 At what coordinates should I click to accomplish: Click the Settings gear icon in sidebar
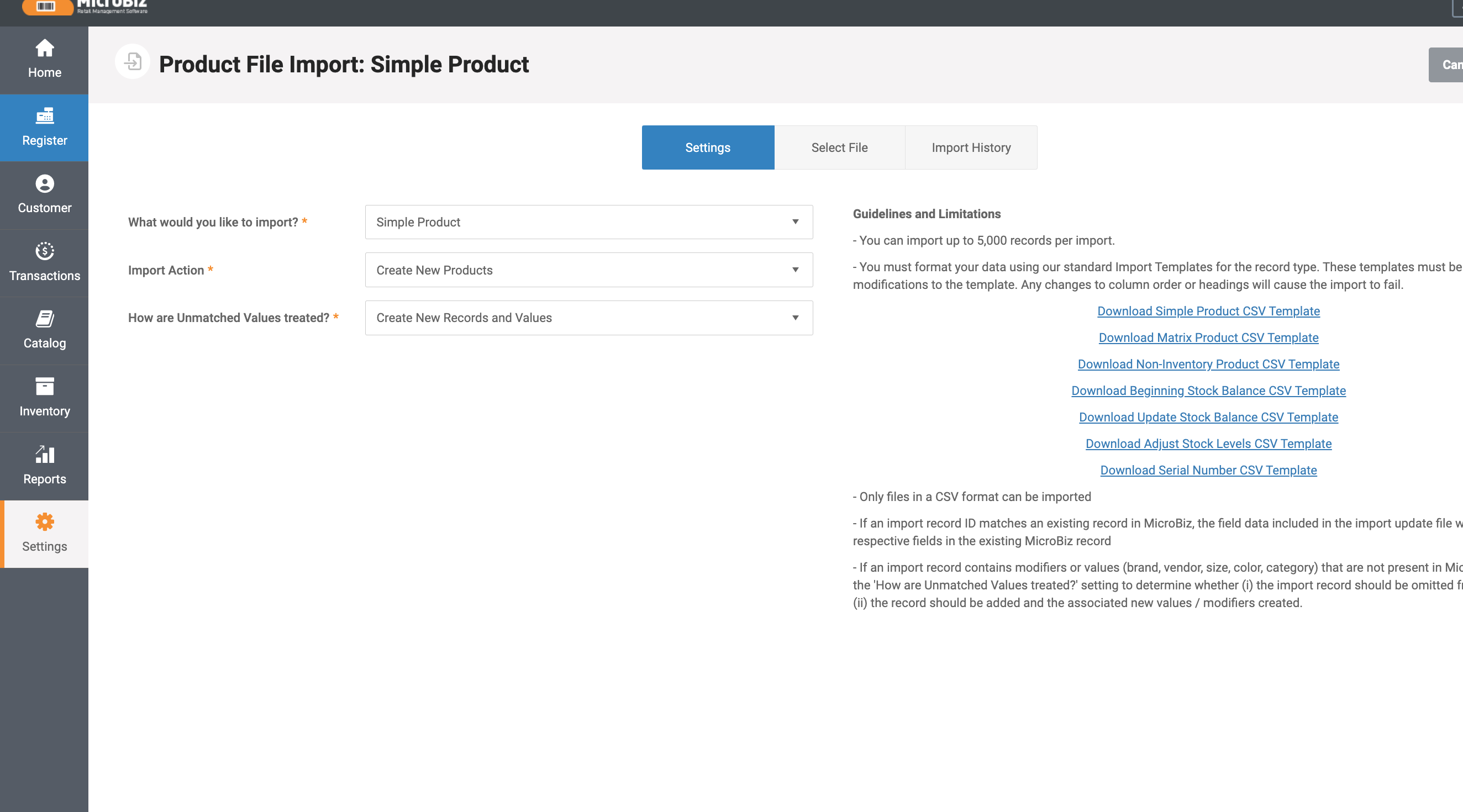(44, 522)
